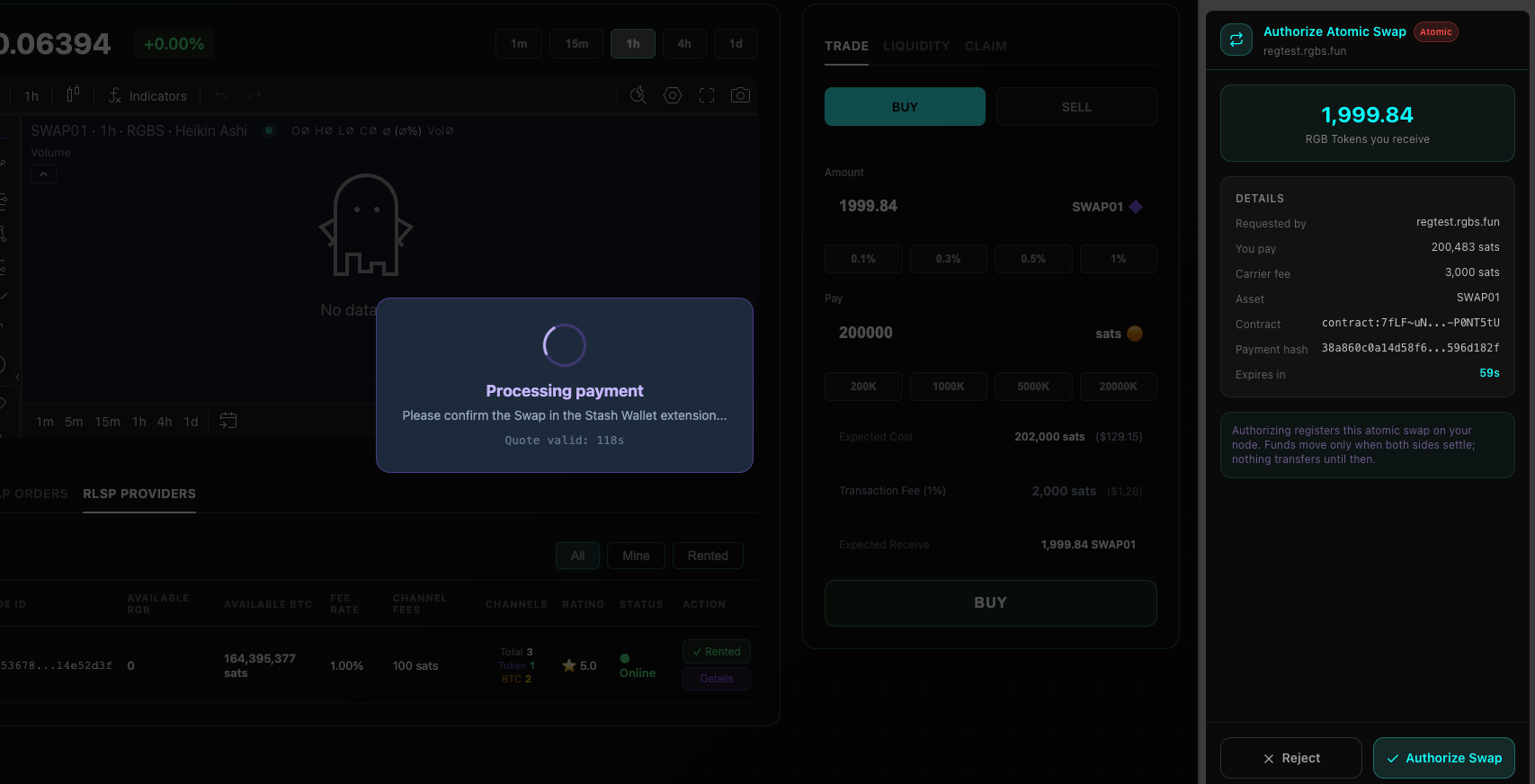
Task: Select the SELL side toggle
Action: [x=1076, y=107]
